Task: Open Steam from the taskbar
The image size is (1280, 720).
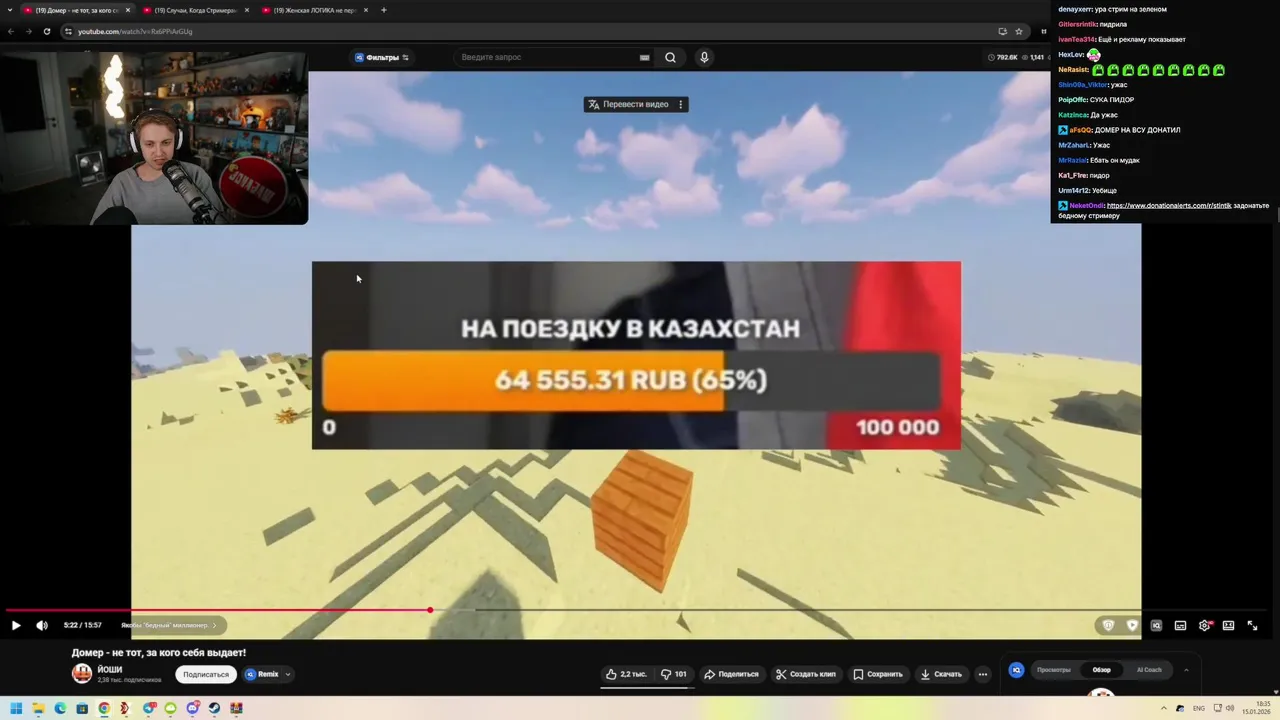Action: (x=214, y=708)
